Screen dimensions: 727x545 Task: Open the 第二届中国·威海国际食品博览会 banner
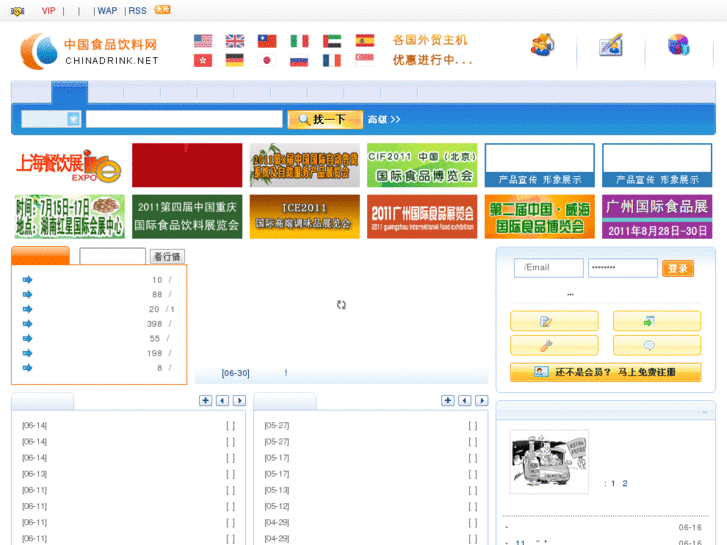point(540,217)
